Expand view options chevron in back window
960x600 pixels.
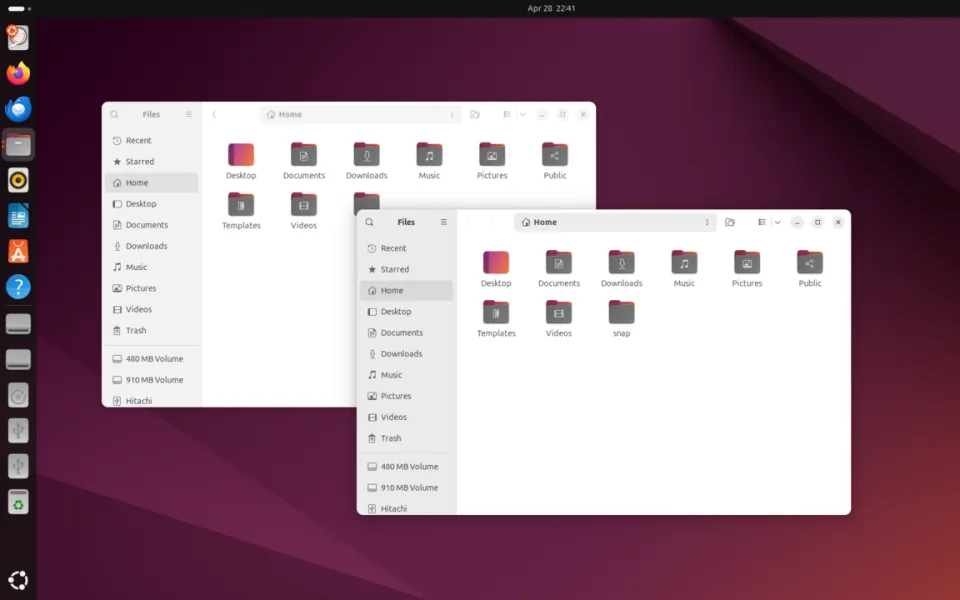coord(523,114)
